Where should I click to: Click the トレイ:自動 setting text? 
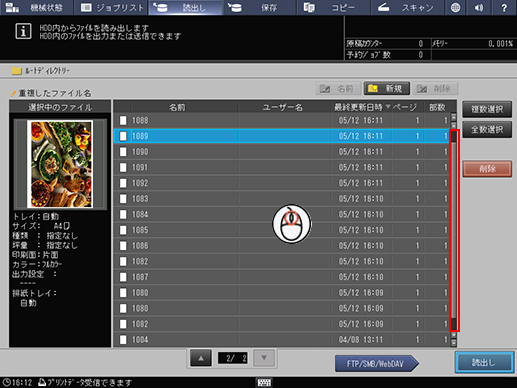click(36, 217)
